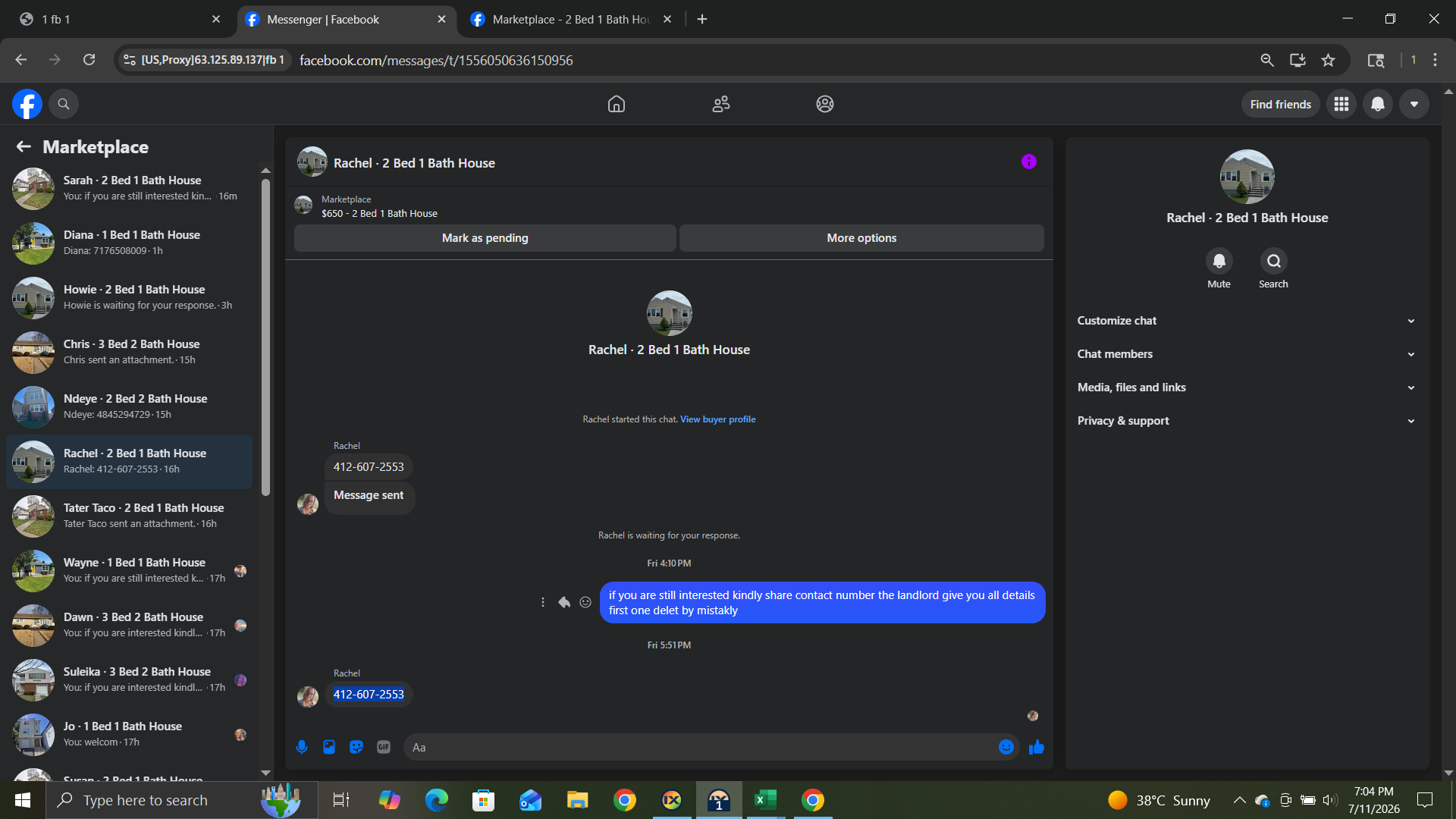Viewport: 1456px width, 819px height.
Task: Open more options for the sent message
Action: [x=543, y=602]
